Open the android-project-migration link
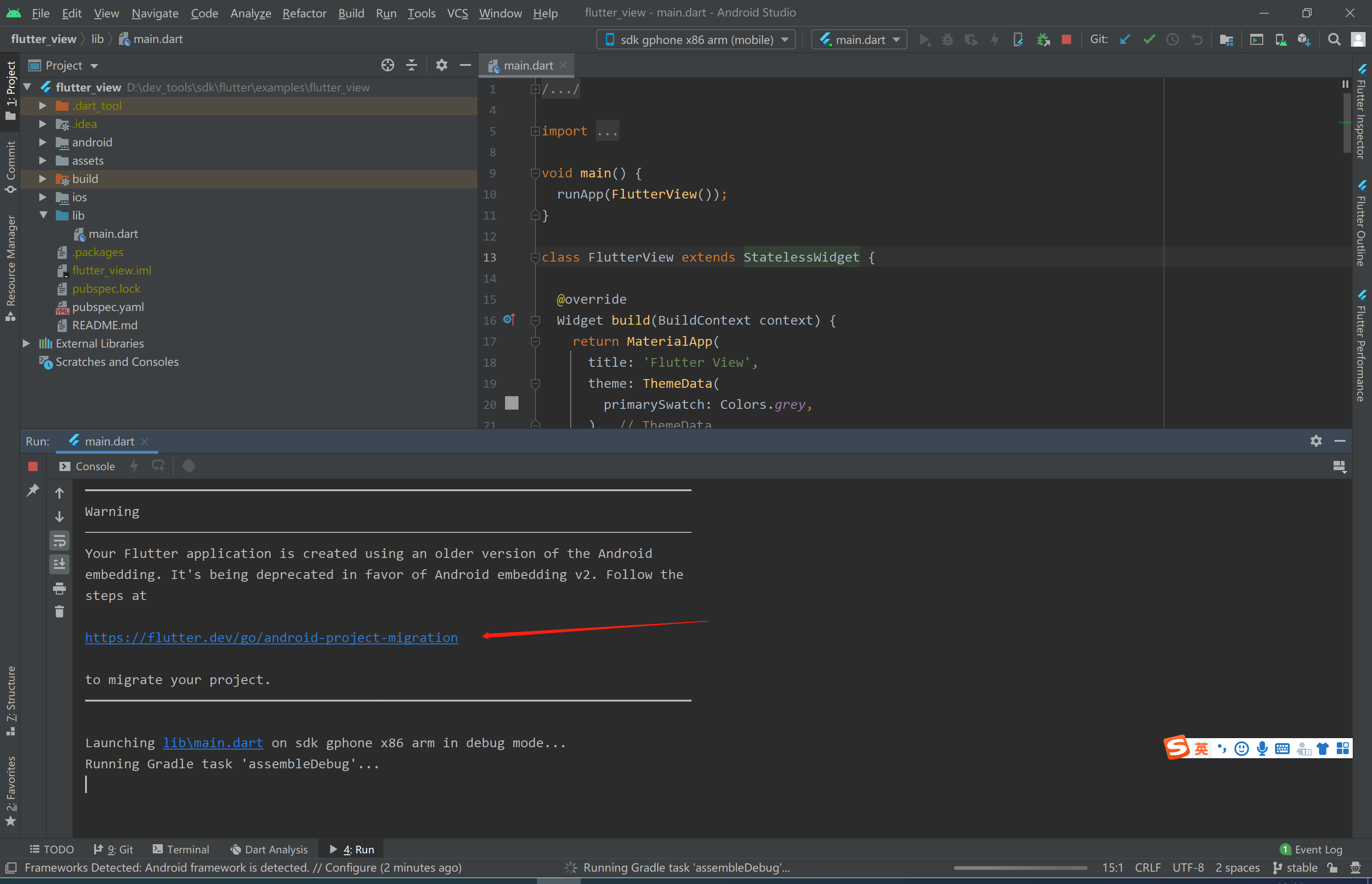Screen dimensions: 1372x884 coord(272,637)
